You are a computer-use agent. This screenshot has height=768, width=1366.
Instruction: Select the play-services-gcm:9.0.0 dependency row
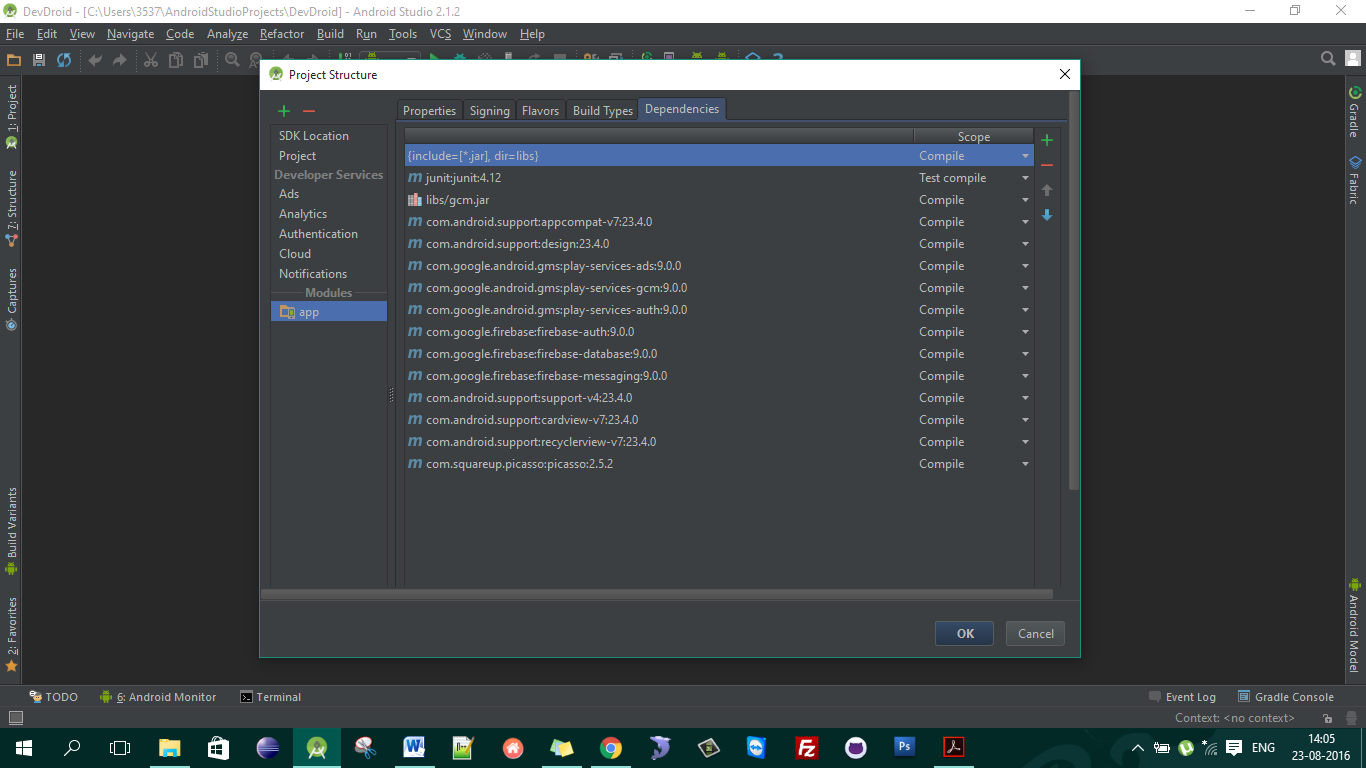719,288
